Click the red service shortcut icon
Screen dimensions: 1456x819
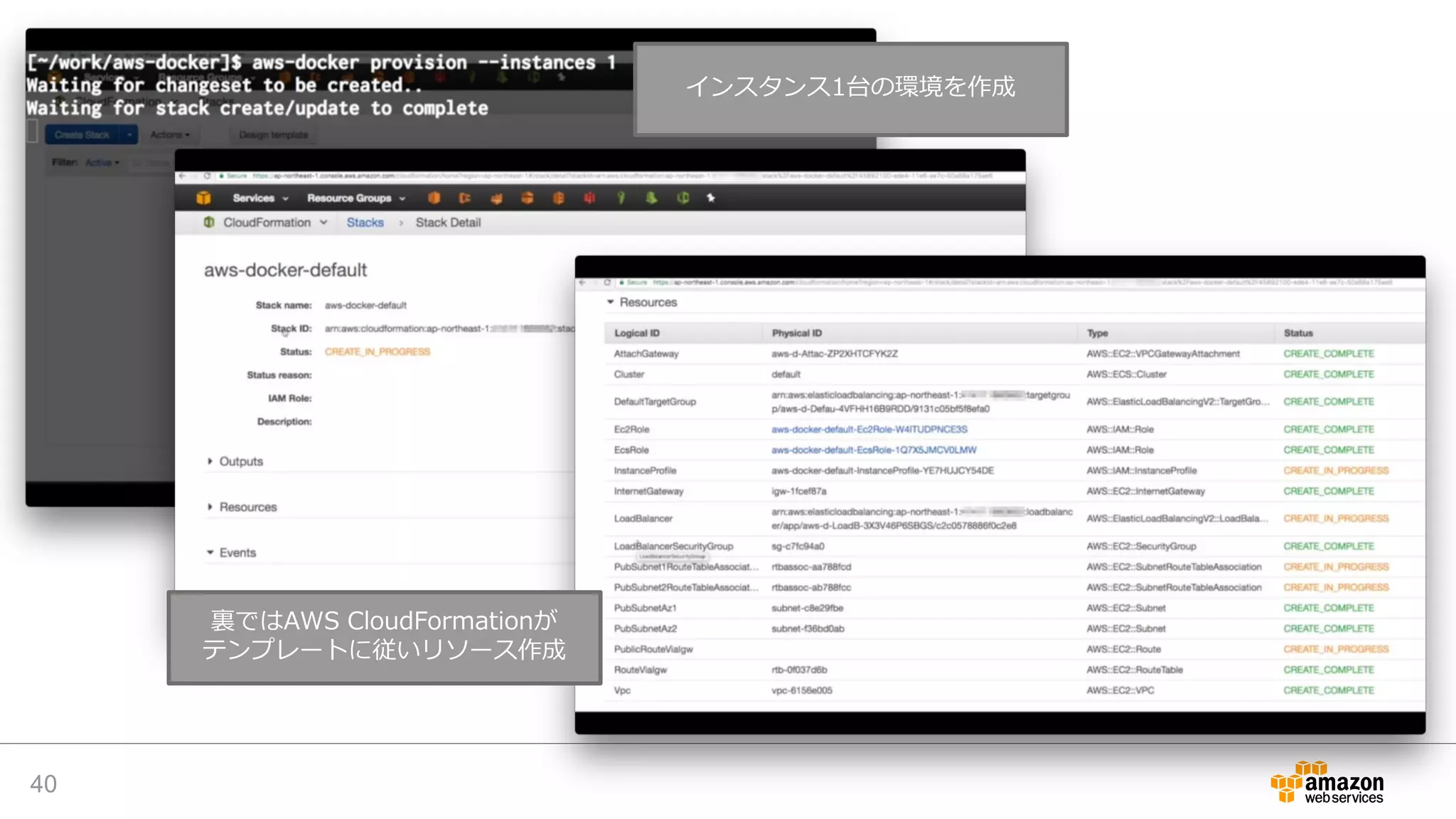[x=589, y=198]
